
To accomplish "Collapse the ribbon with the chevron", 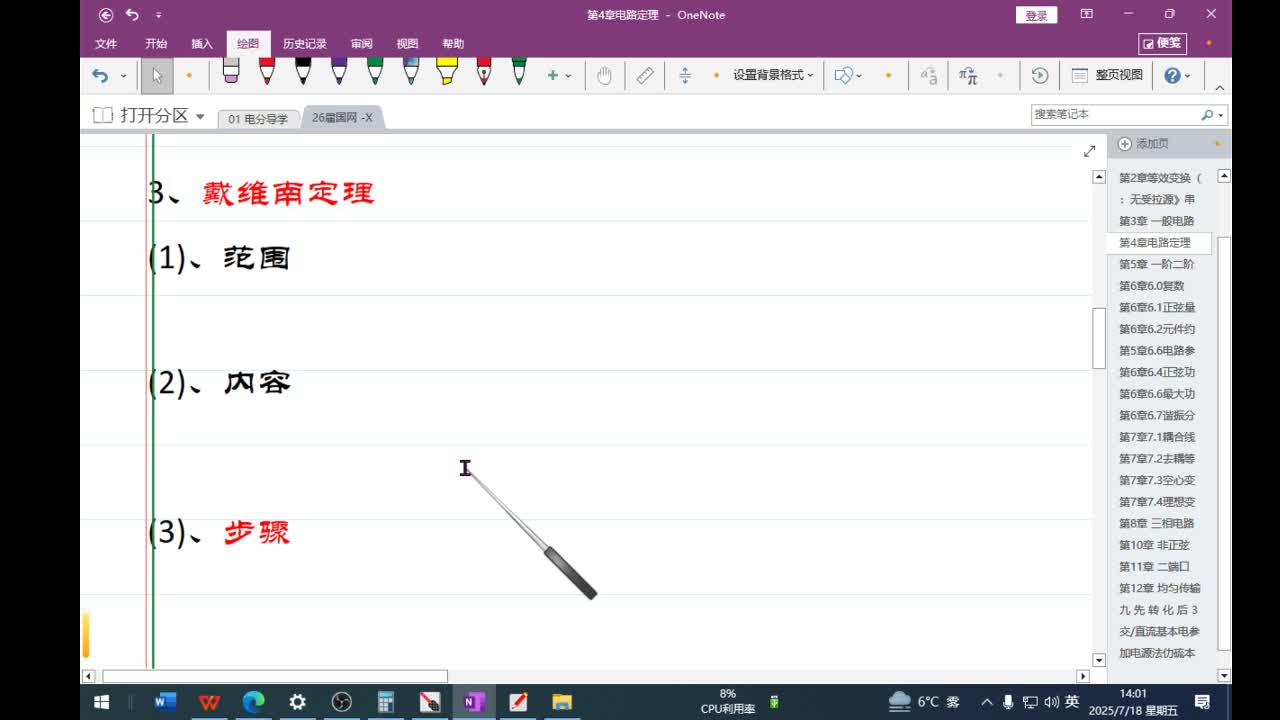I will [x=1219, y=88].
